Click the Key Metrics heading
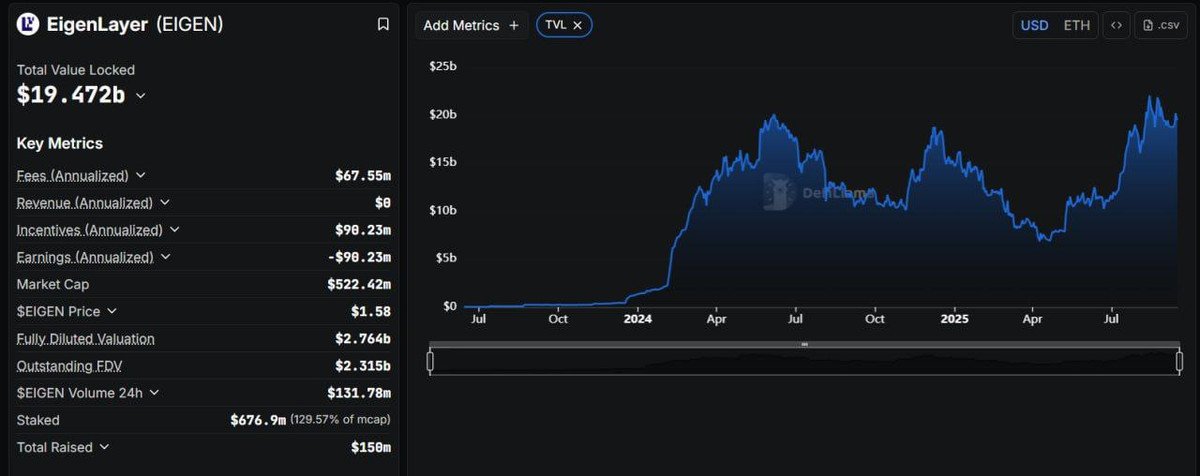 [x=60, y=143]
